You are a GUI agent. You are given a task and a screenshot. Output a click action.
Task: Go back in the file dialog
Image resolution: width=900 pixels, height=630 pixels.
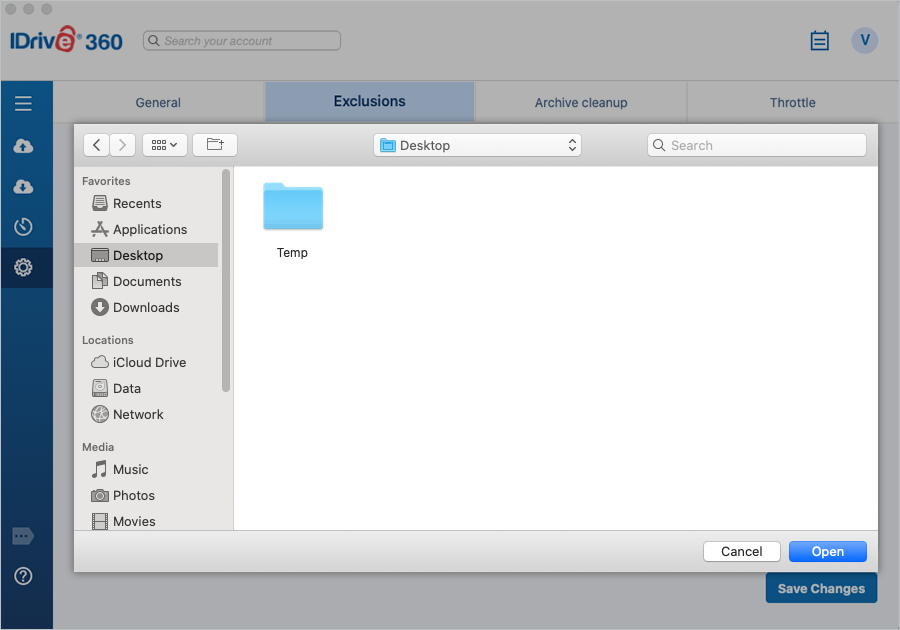click(96, 145)
